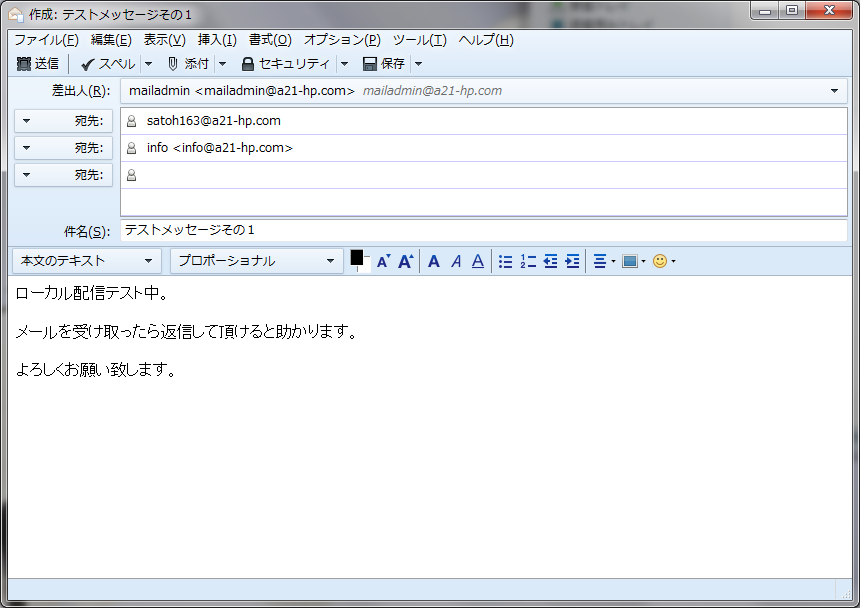The width and height of the screenshot is (860, 608).
Task: Close the compose window
Action: [x=829, y=10]
